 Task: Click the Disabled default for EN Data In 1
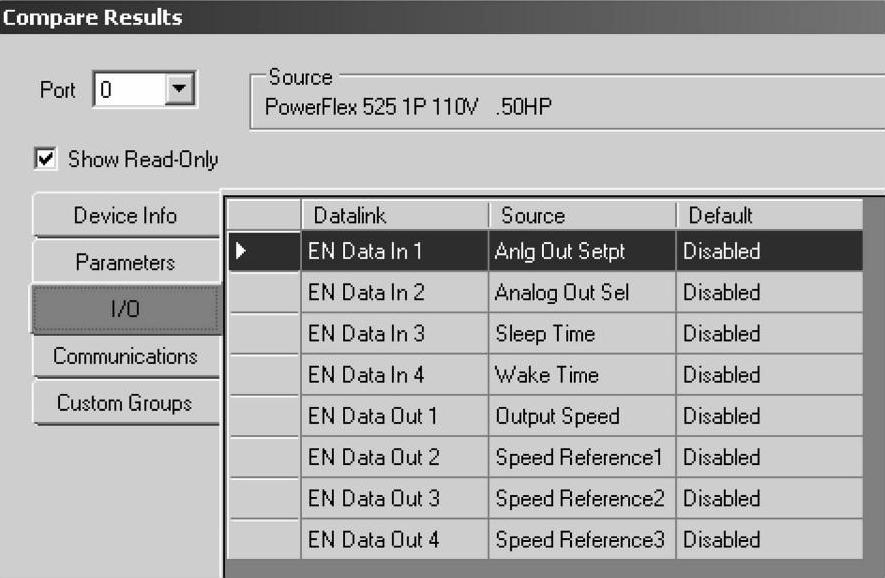click(x=770, y=251)
